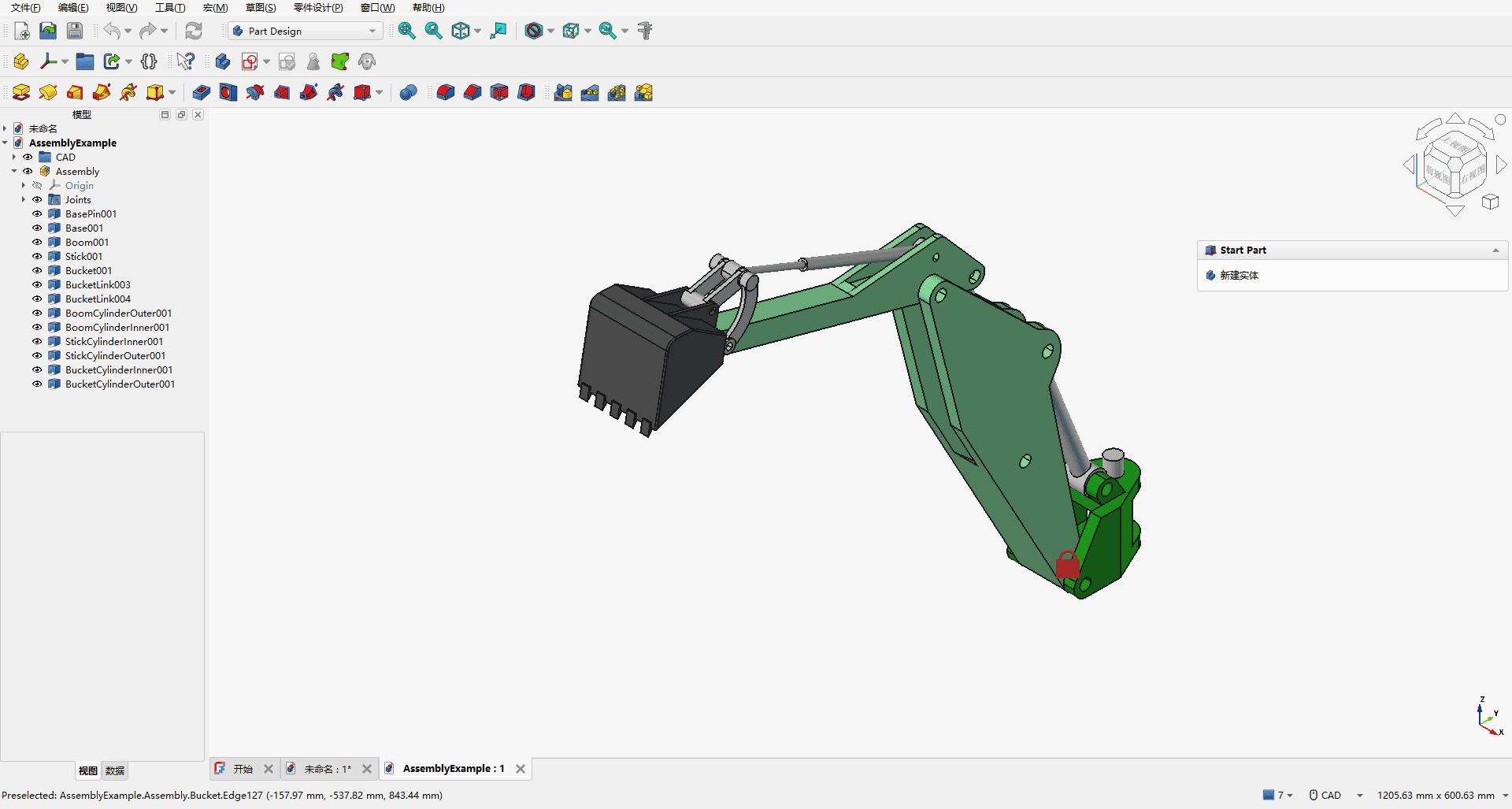Select the Pocket tool
The image size is (1512, 809).
[x=202, y=92]
